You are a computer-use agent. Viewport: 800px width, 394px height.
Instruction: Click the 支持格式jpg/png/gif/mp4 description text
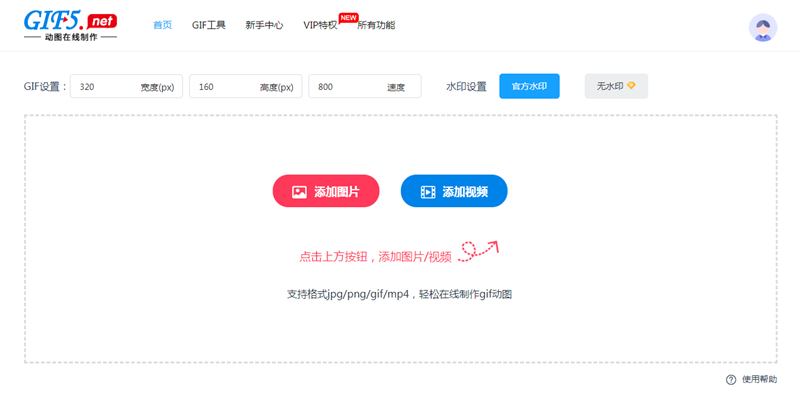(x=399, y=294)
